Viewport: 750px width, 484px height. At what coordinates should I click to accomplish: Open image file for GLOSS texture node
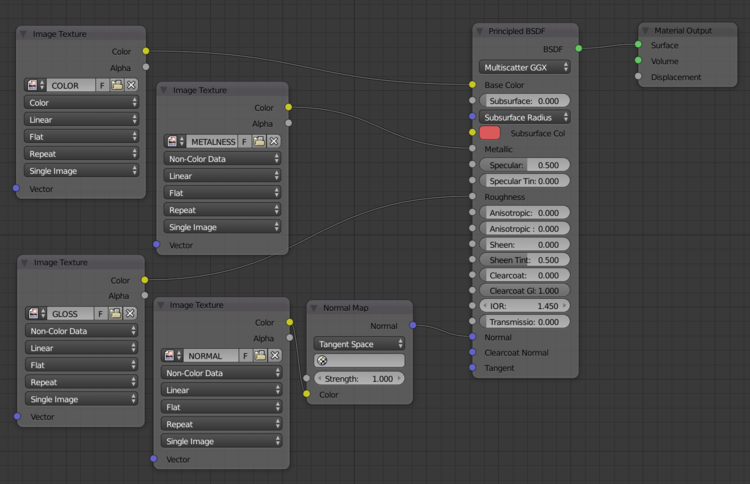click(116, 314)
